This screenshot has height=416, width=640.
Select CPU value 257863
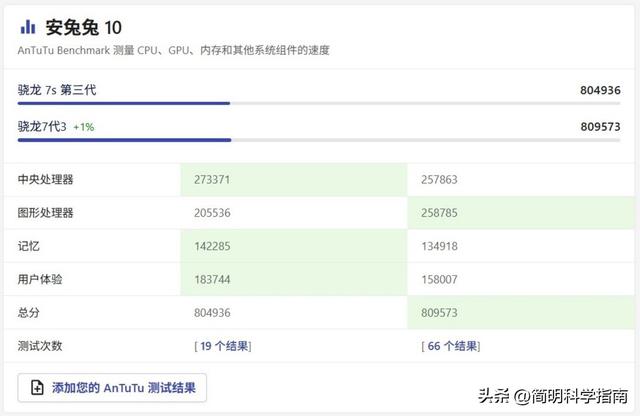click(439, 180)
